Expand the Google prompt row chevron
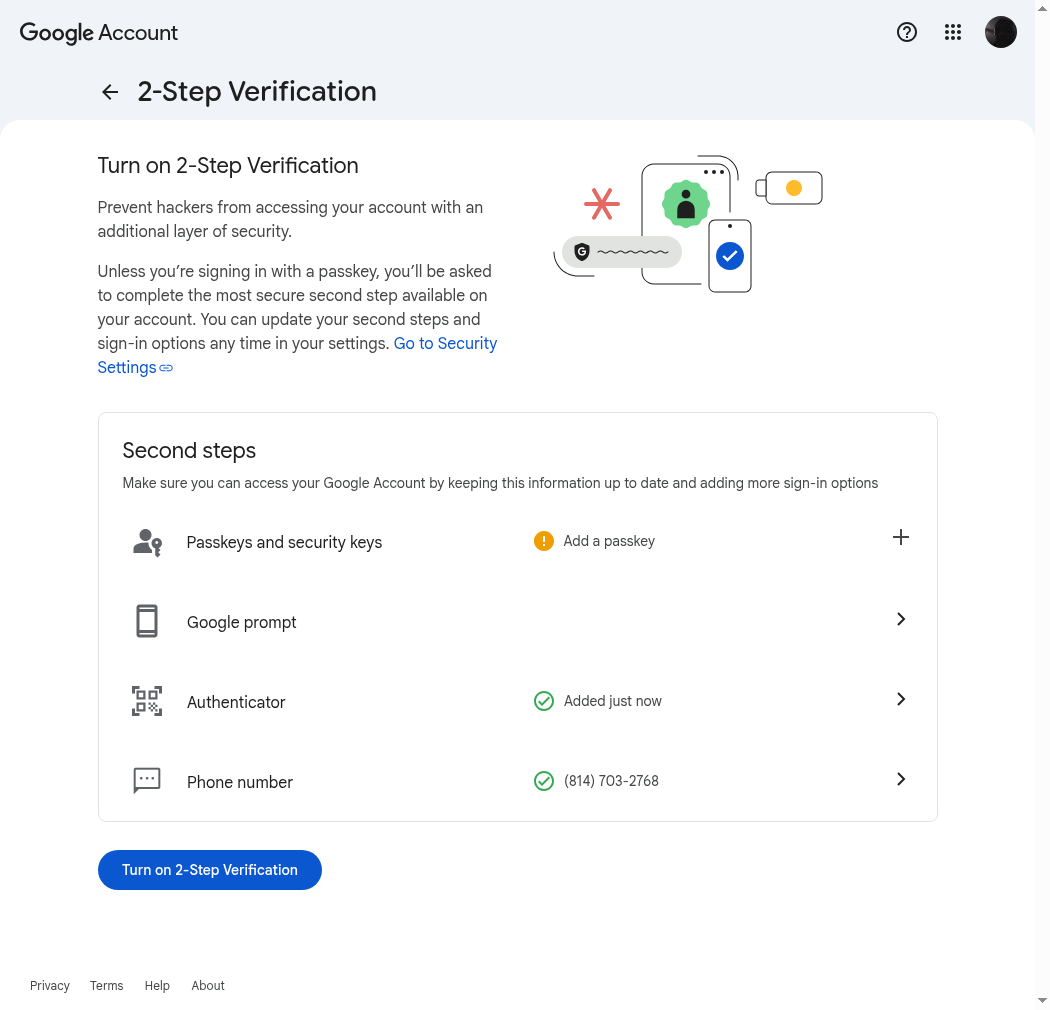Screen dimensions: 1050x1010 (901, 619)
